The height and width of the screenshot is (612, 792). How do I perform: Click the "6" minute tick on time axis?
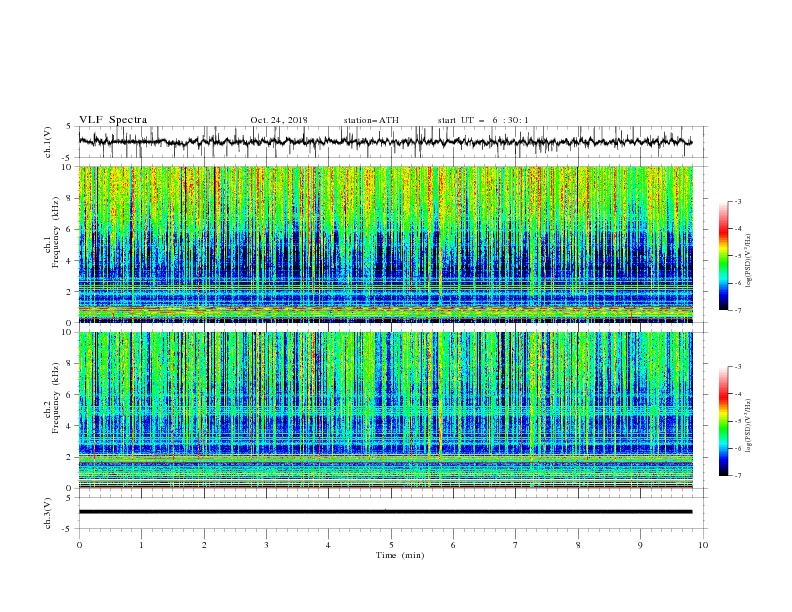tap(454, 545)
